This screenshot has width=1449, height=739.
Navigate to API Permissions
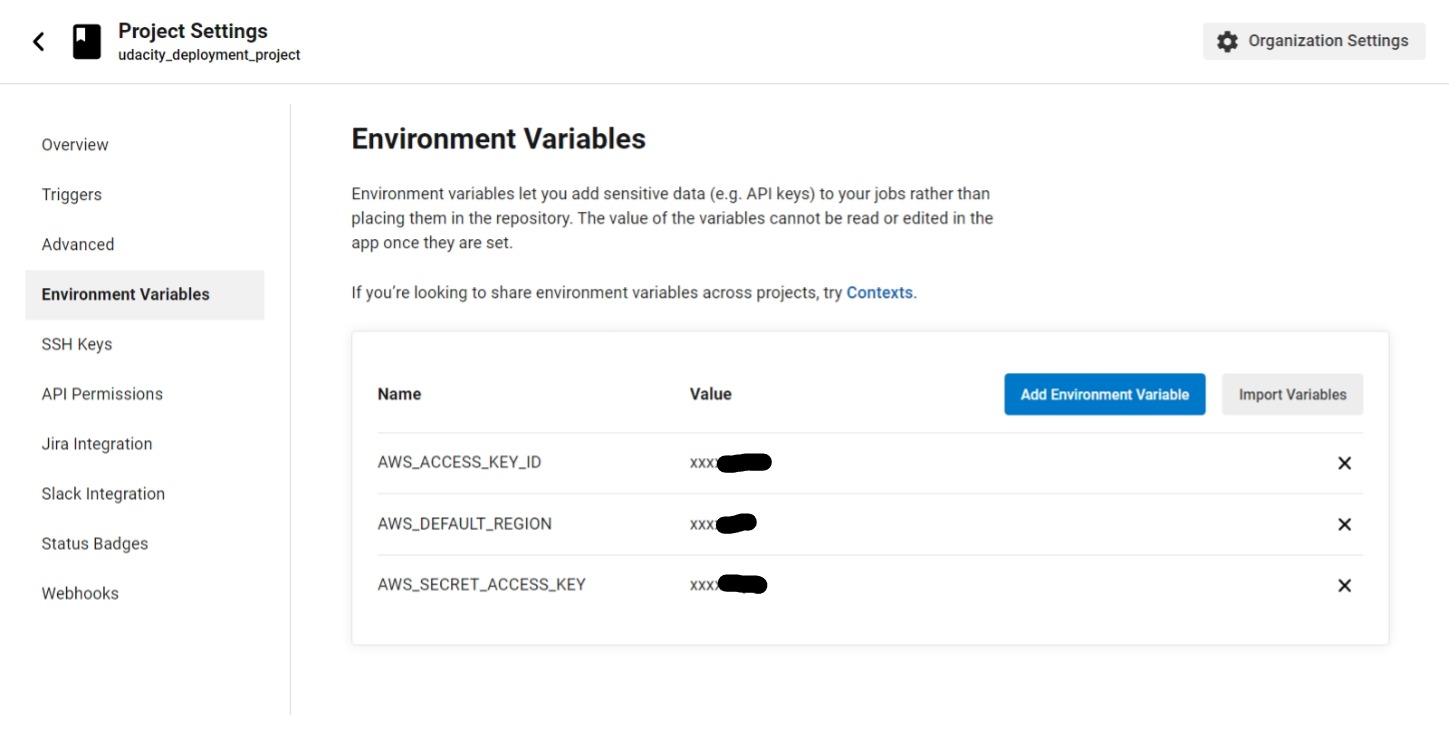pyautogui.click(x=102, y=394)
